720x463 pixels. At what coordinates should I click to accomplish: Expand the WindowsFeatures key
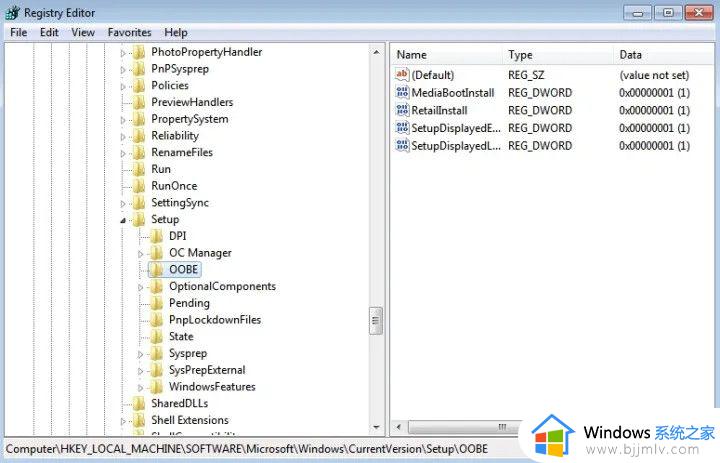[141, 388]
